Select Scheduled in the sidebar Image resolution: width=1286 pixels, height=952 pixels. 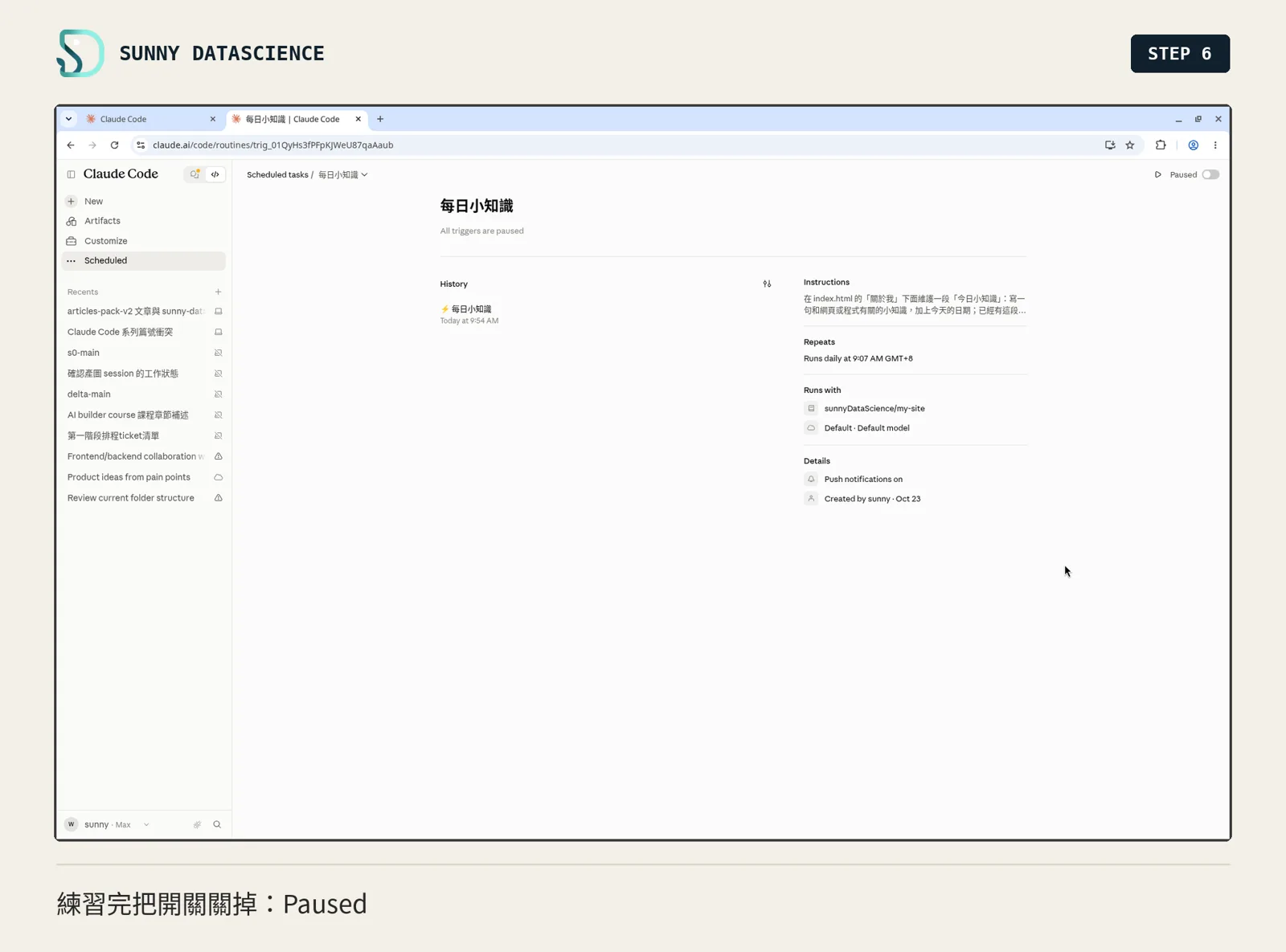pyautogui.click(x=145, y=260)
